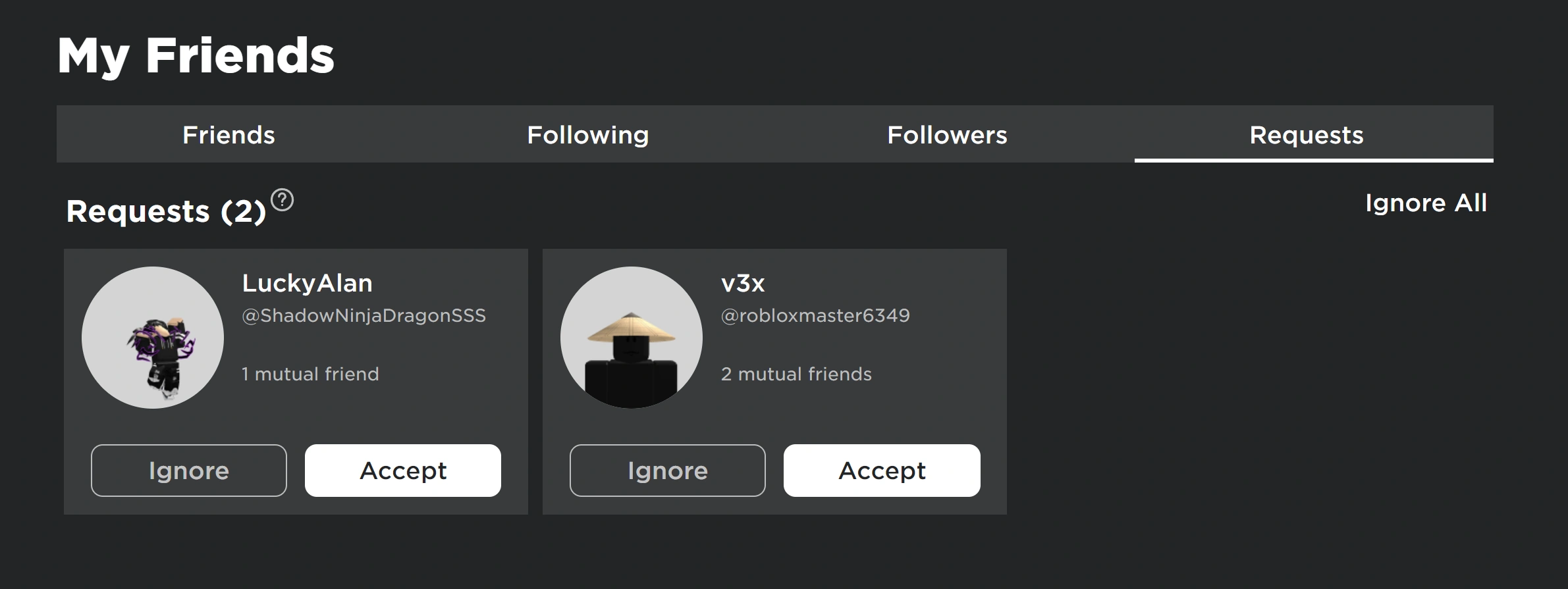The width and height of the screenshot is (1568, 589).
Task: Ignore v3x's friend request
Action: click(667, 470)
